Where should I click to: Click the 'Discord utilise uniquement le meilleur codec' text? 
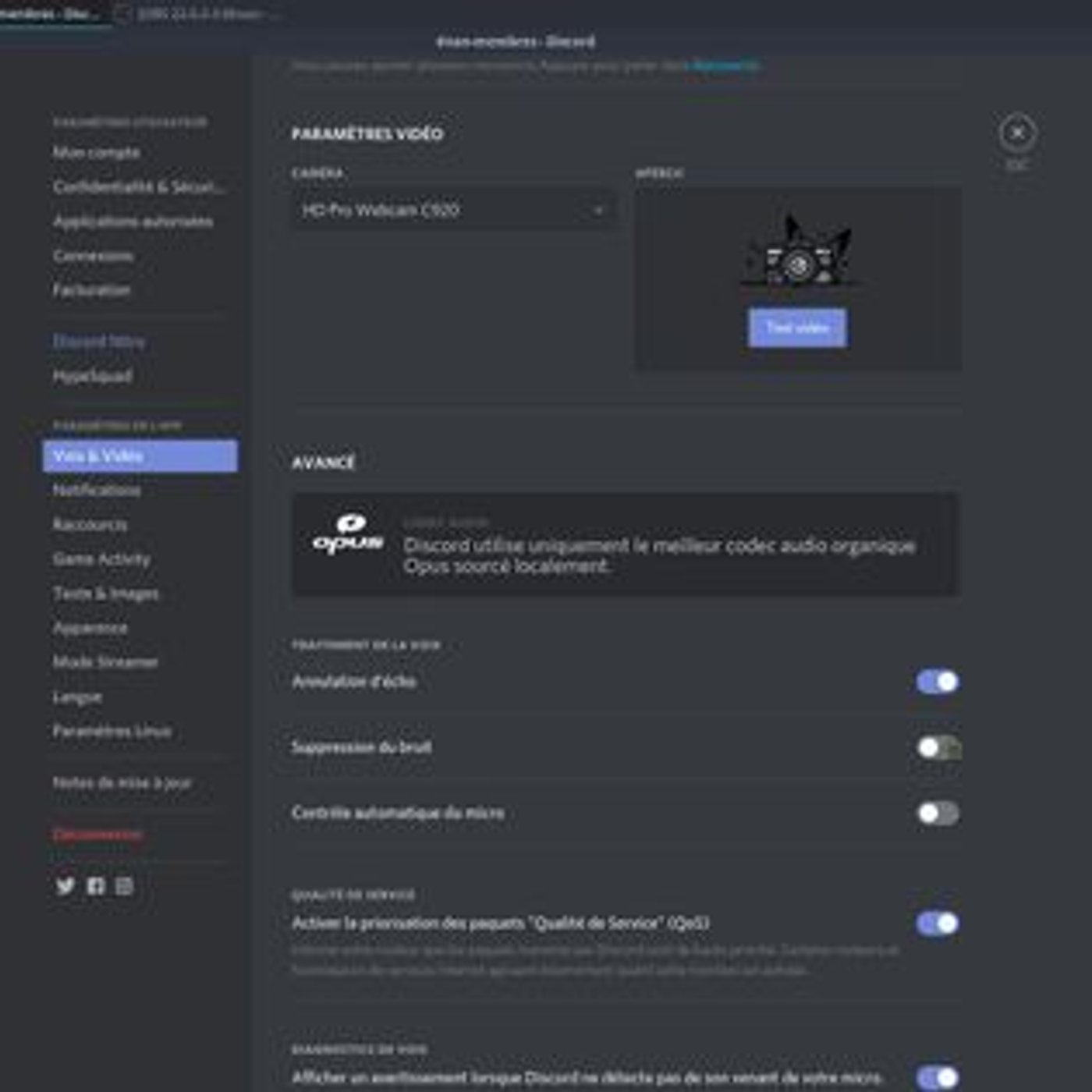pos(659,555)
